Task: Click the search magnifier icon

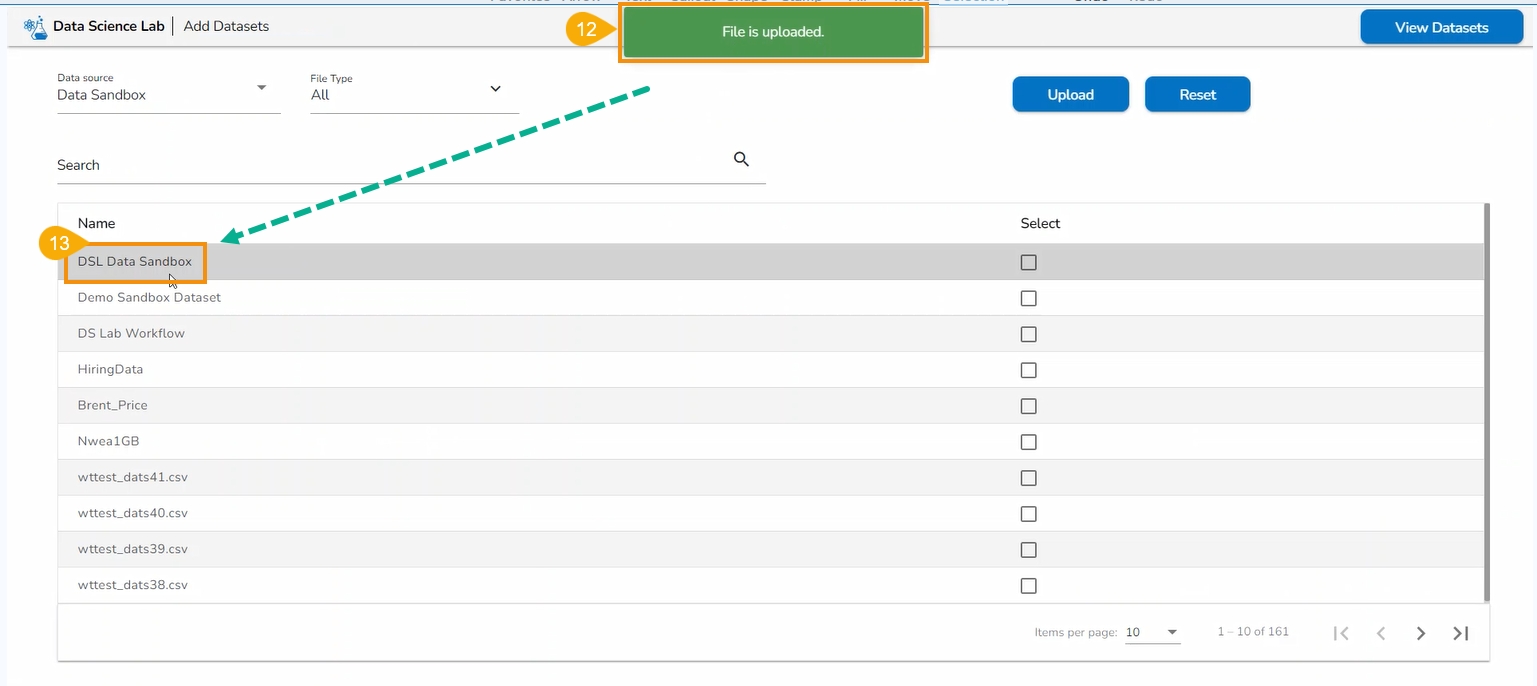Action: (x=741, y=159)
